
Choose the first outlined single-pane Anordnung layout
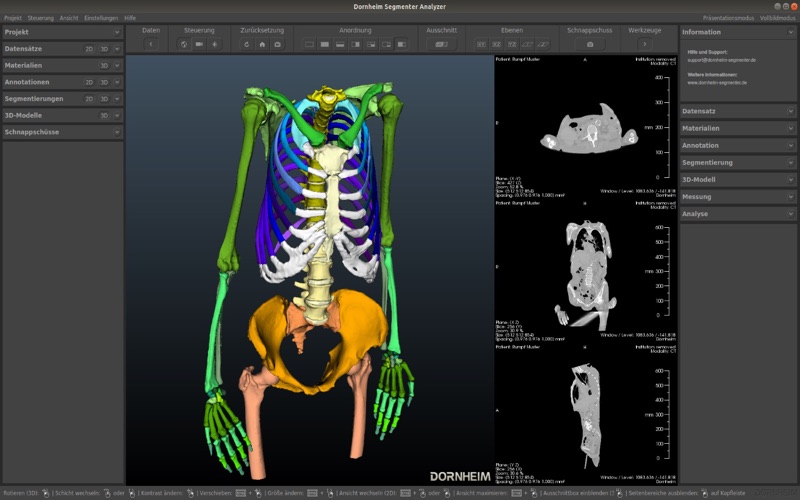[309, 44]
